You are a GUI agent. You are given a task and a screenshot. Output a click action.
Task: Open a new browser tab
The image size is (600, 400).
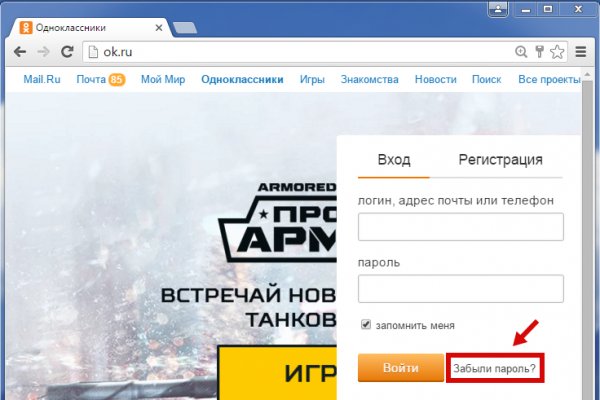184,26
